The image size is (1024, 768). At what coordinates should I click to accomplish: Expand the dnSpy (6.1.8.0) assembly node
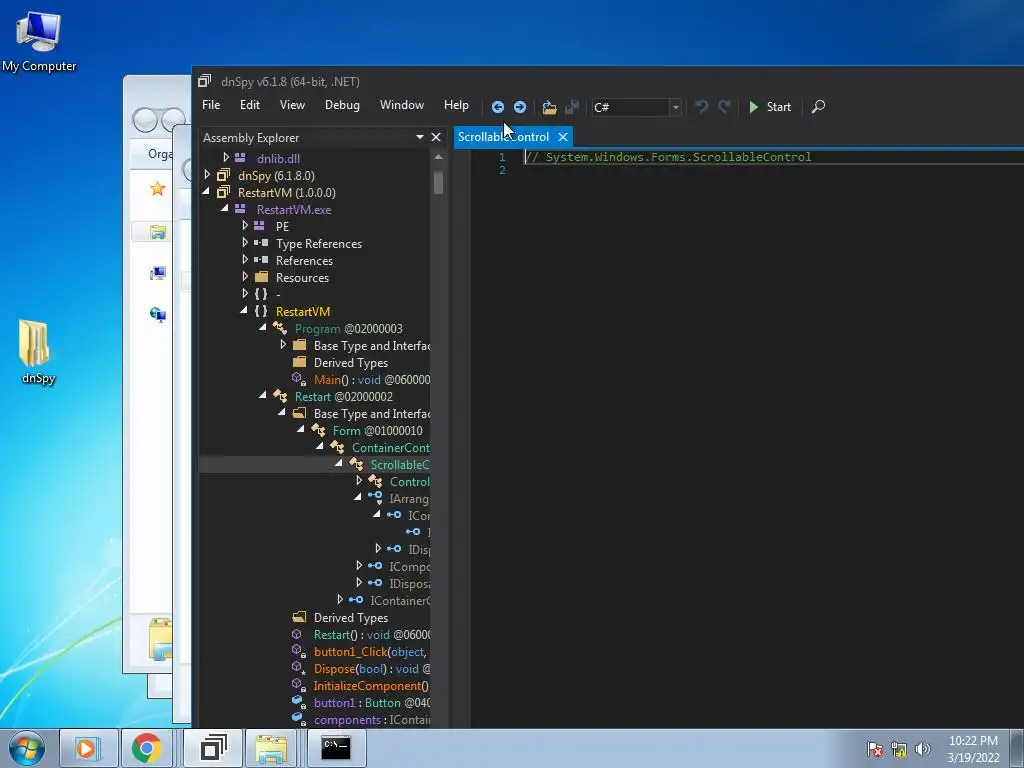pyautogui.click(x=207, y=174)
